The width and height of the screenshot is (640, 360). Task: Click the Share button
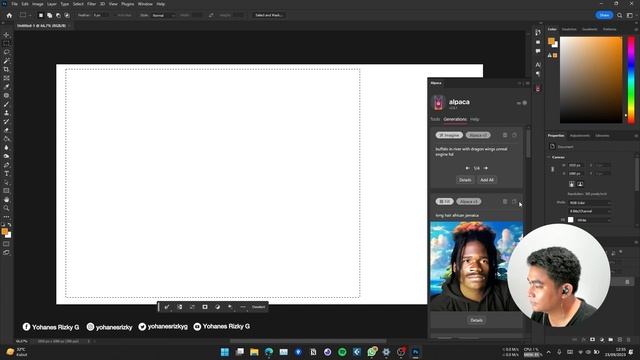coord(604,15)
